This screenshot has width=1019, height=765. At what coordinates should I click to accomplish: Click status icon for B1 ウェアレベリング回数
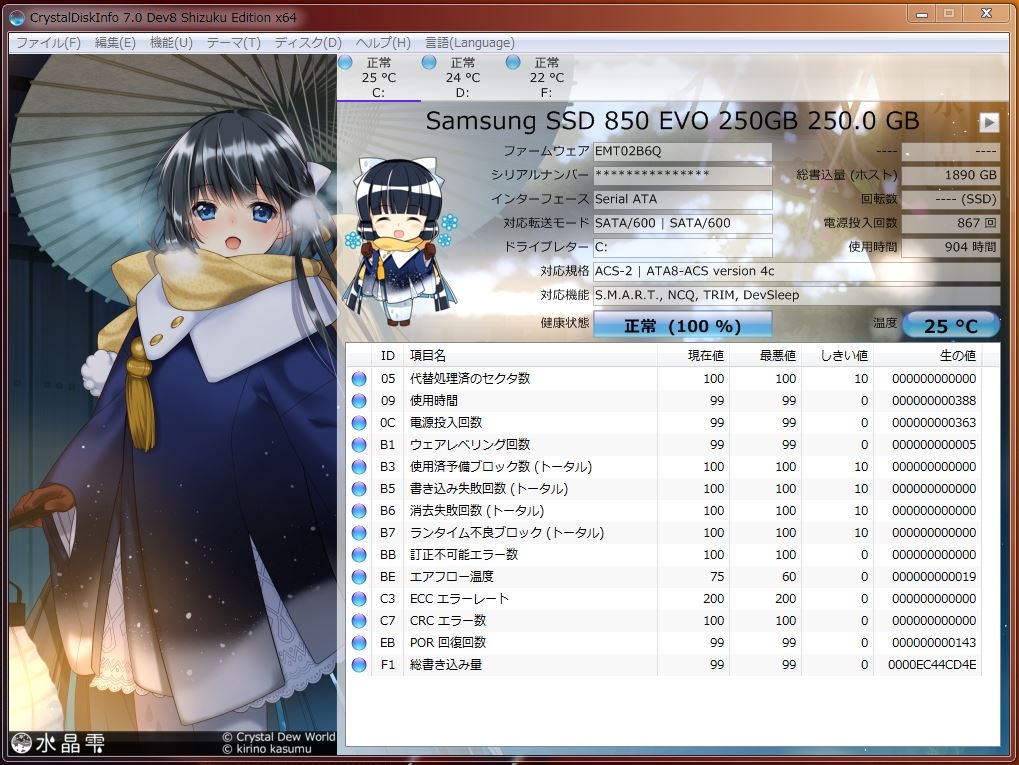pyautogui.click(x=359, y=445)
